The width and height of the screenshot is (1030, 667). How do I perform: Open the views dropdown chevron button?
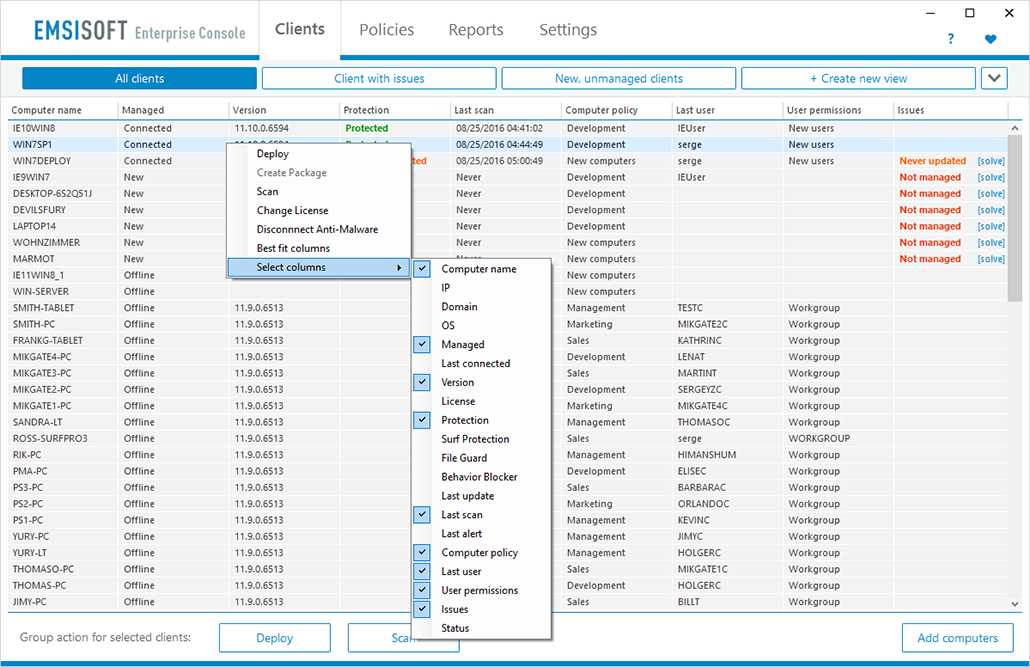coord(994,78)
